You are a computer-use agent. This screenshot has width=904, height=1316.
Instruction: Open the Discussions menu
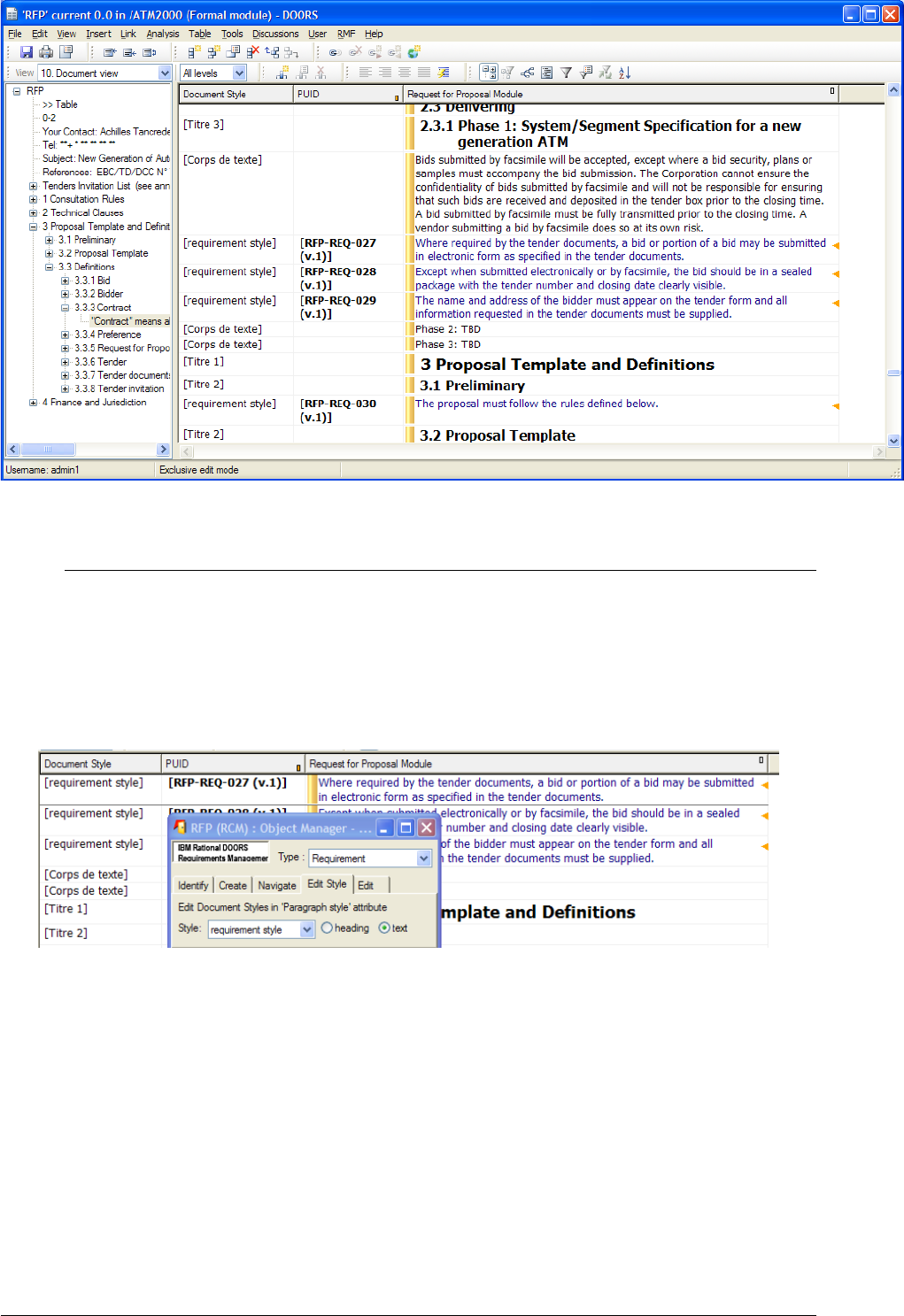coord(275,34)
